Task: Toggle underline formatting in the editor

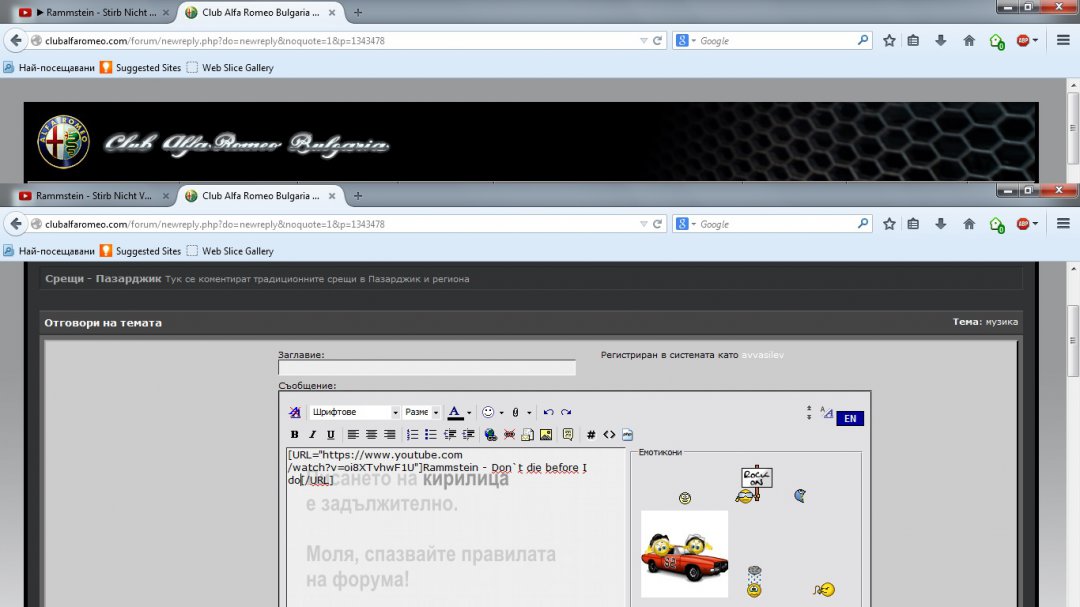Action: 331,435
